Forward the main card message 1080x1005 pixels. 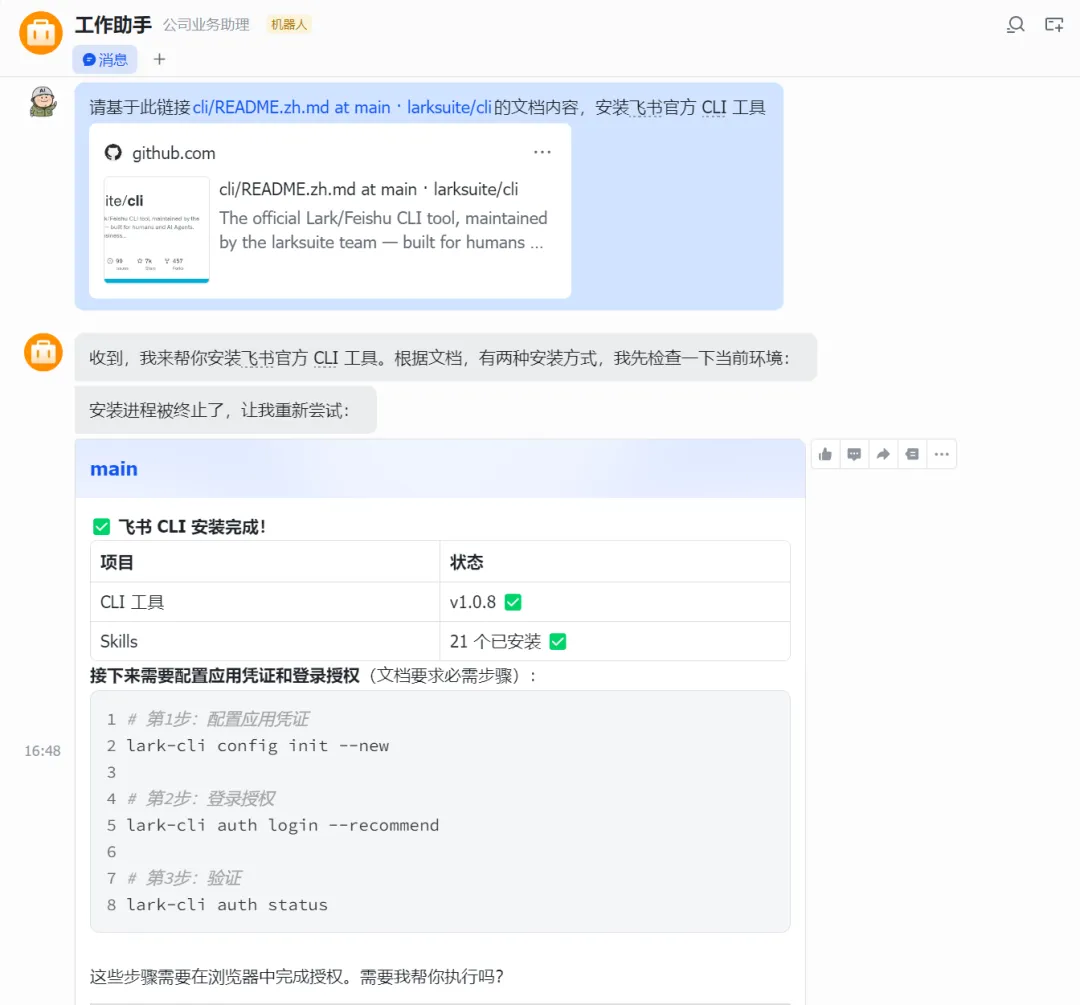(x=883, y=455)
